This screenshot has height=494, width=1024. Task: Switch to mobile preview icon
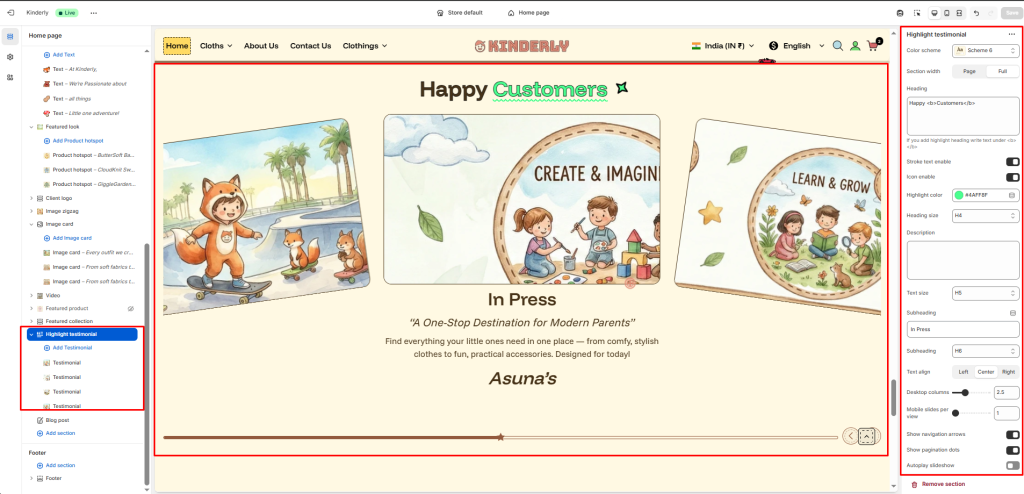pyautogui.click(x=947, y=13)
